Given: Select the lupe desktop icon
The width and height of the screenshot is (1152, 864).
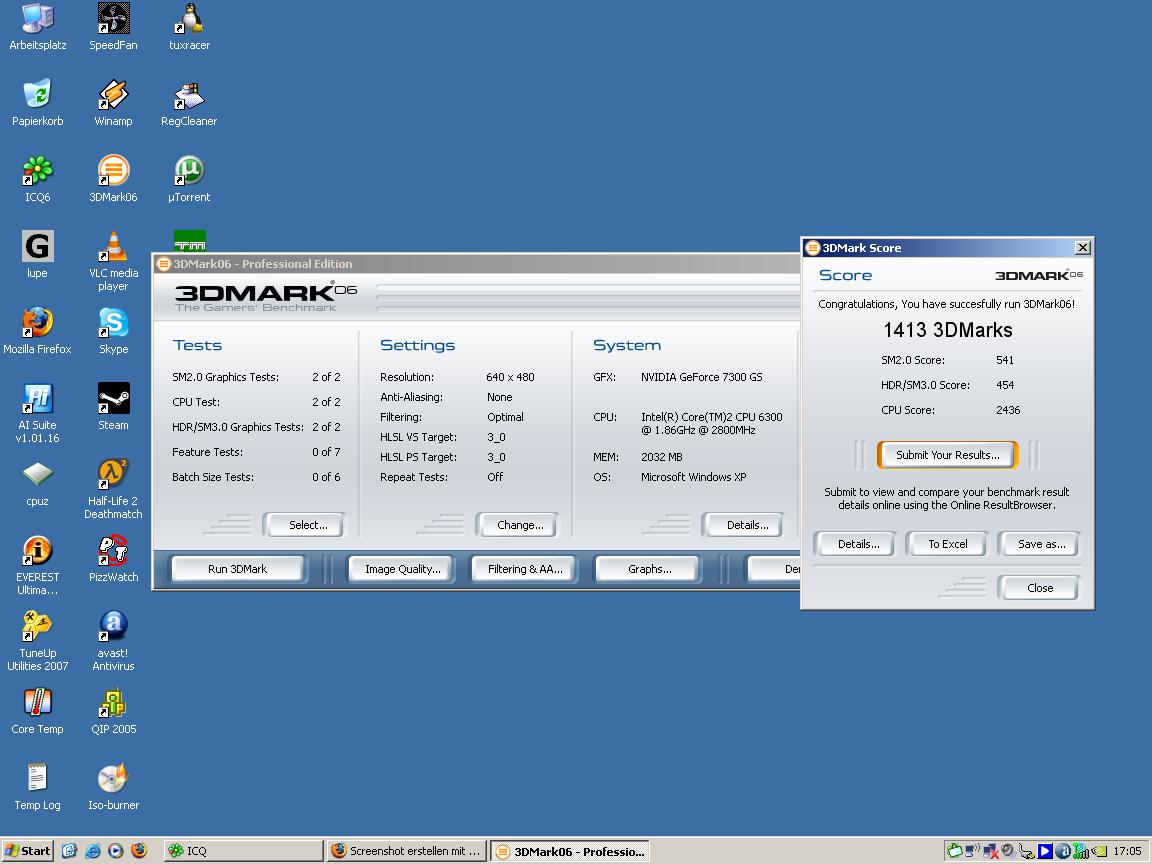Looking at the screenshot, I should pyautogui.click(x=37, y=255).
